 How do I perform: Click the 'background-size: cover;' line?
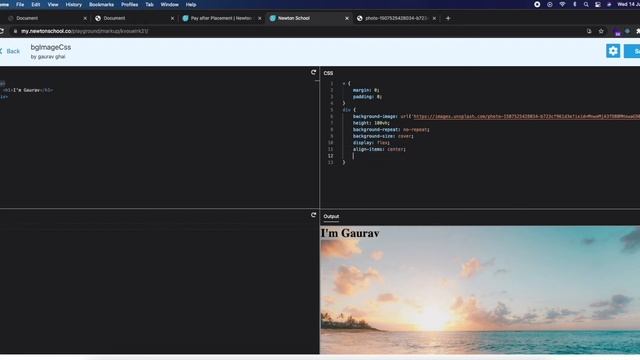pyautogui.click(x=383, y=136)
